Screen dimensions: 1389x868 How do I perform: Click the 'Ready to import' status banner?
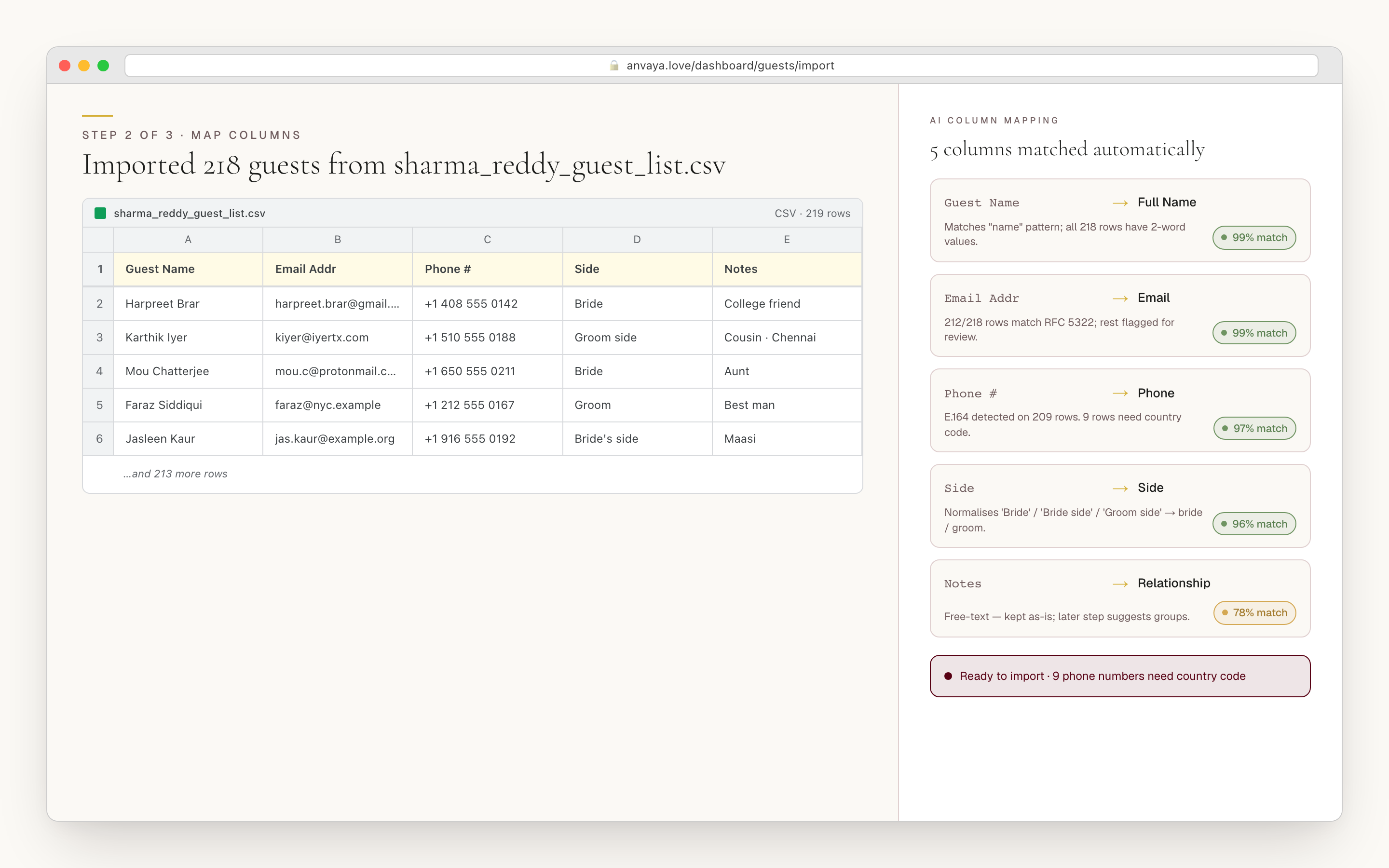tap(1120, 676)
